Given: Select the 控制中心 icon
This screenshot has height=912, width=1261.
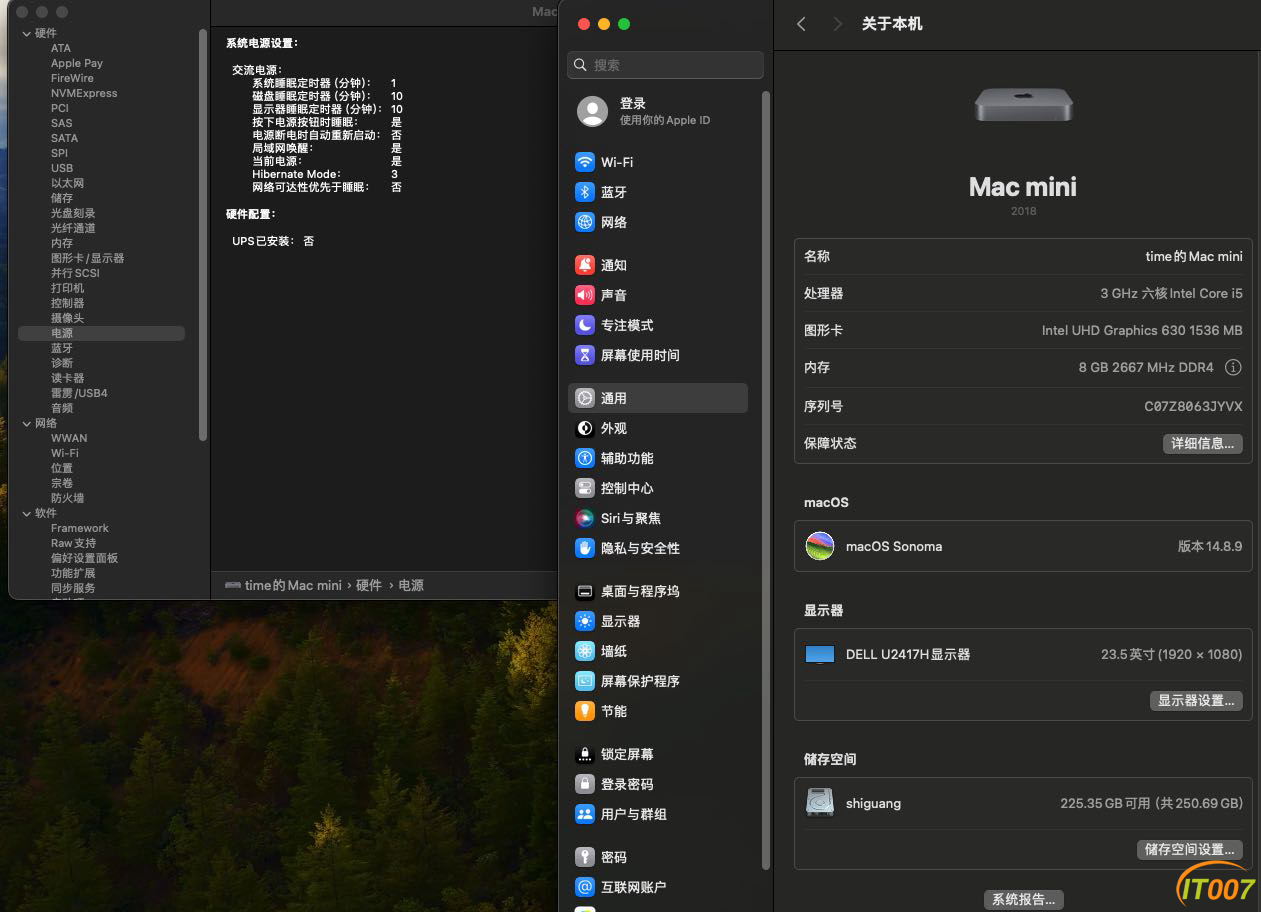Looking at the screenshot, I should 585,488.
